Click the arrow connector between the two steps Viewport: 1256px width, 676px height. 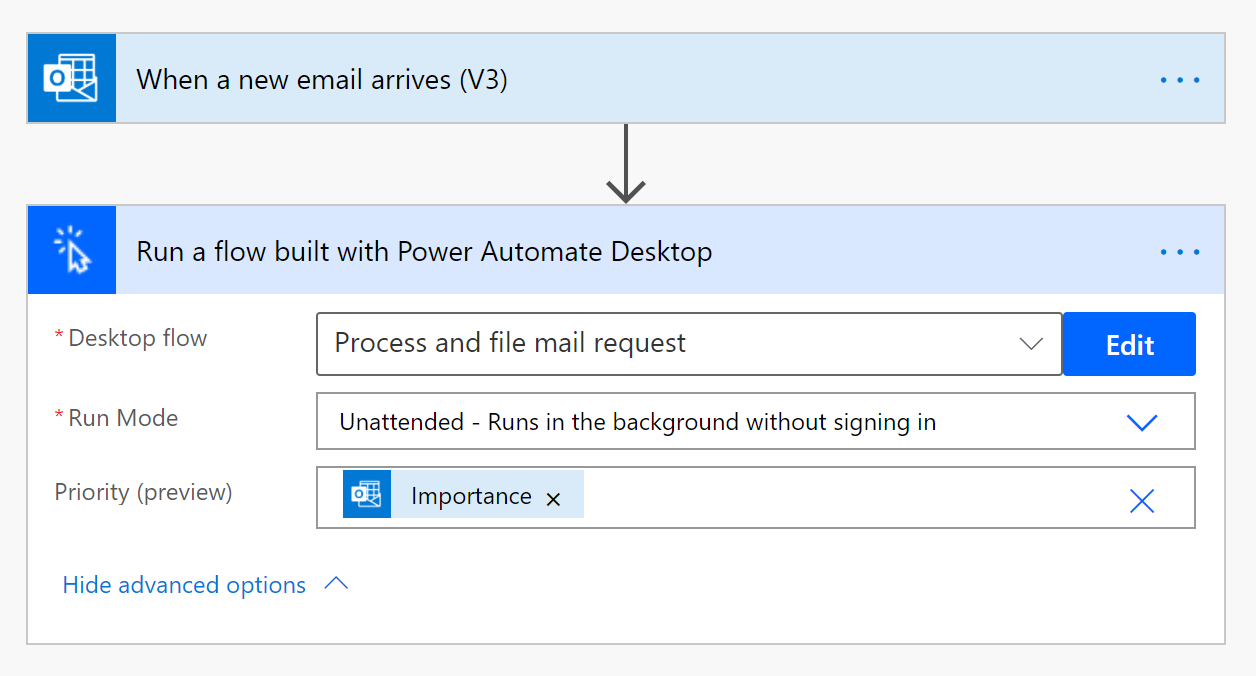[x=626, y=164]
